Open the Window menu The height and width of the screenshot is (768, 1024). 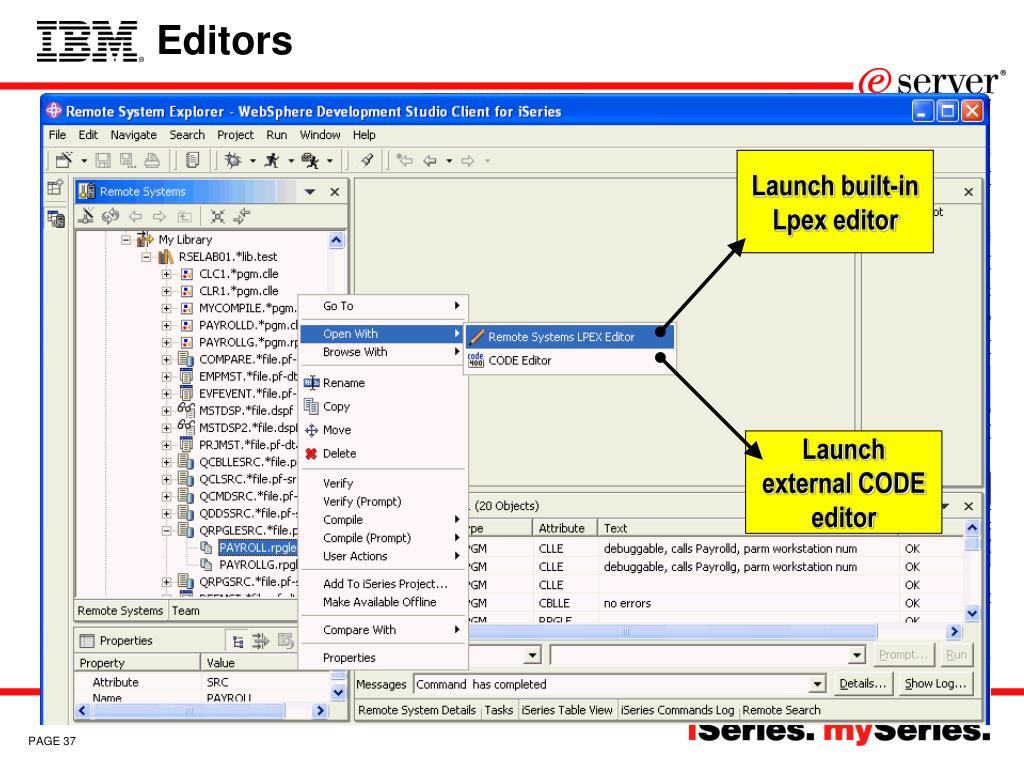point(320,135)
